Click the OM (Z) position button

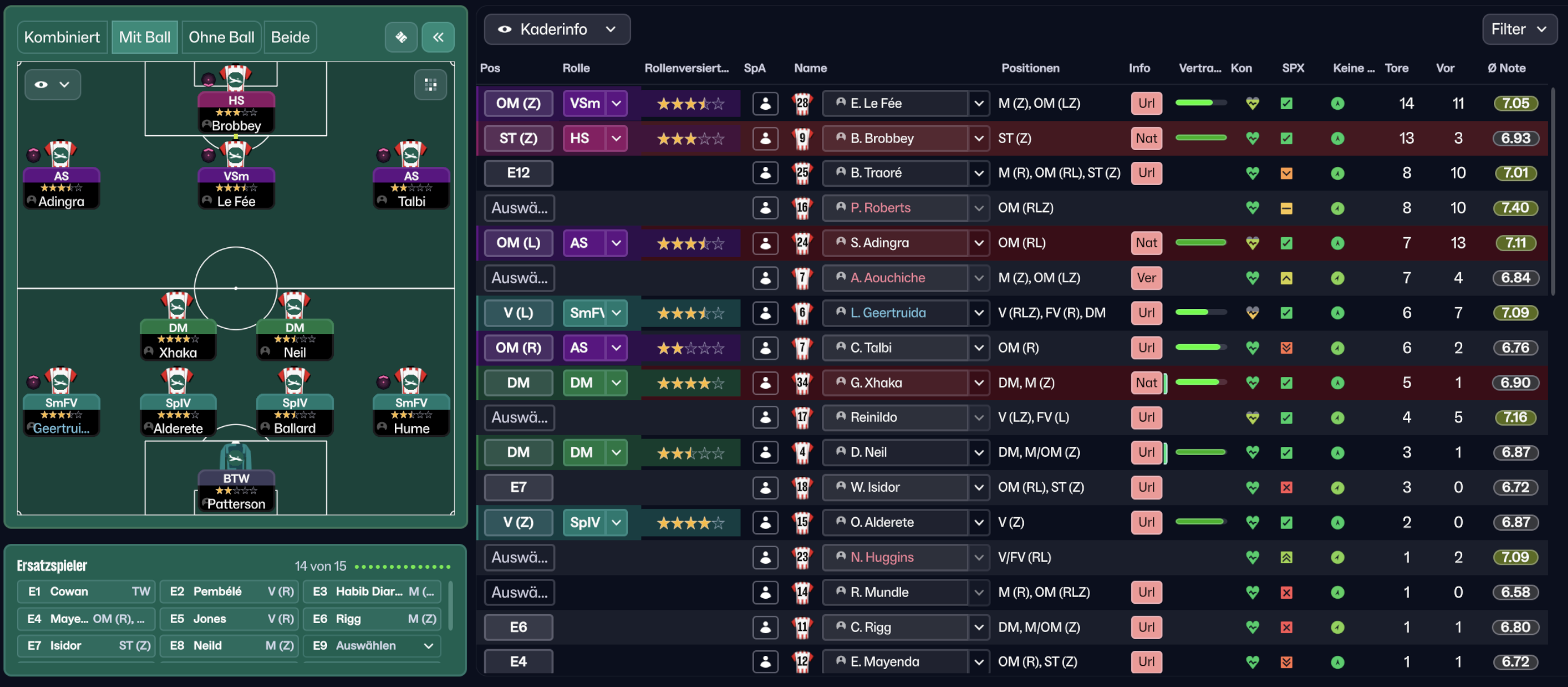pos(518,104)
